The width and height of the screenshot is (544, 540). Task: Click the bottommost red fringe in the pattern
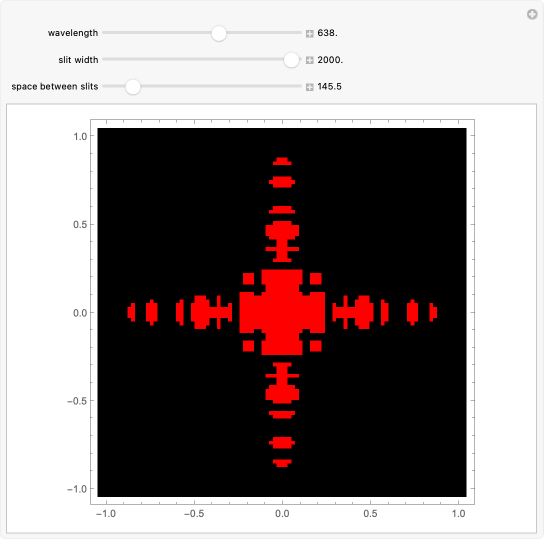click(282, 463)
